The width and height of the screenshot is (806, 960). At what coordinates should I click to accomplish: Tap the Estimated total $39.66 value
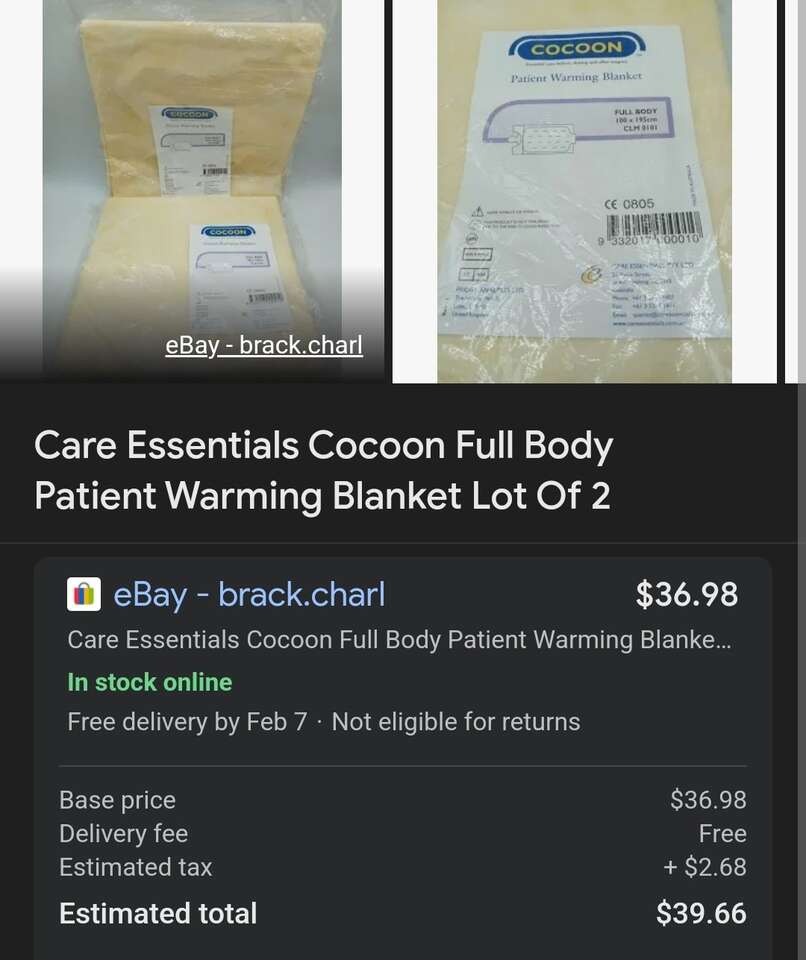coord(701,913)
